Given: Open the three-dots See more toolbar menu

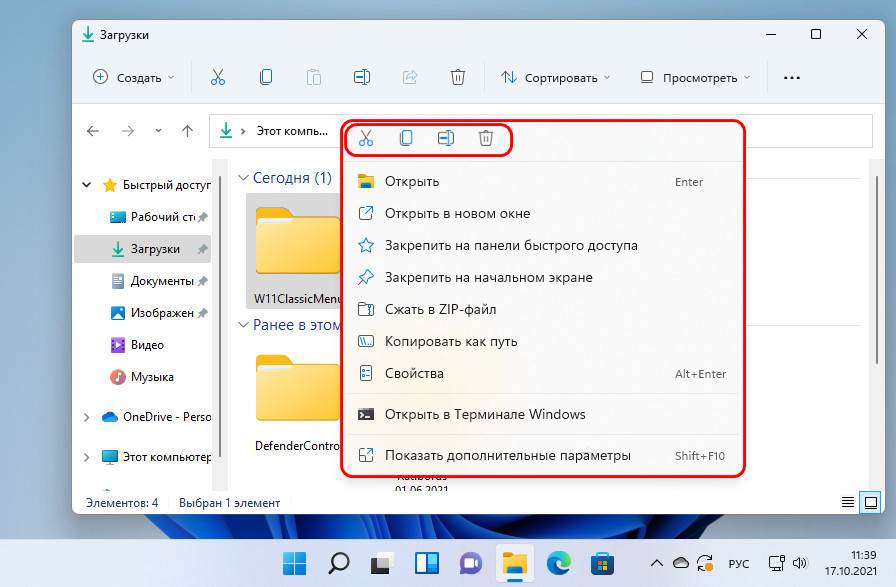Looking at the screenshot, I should (792, 77).
